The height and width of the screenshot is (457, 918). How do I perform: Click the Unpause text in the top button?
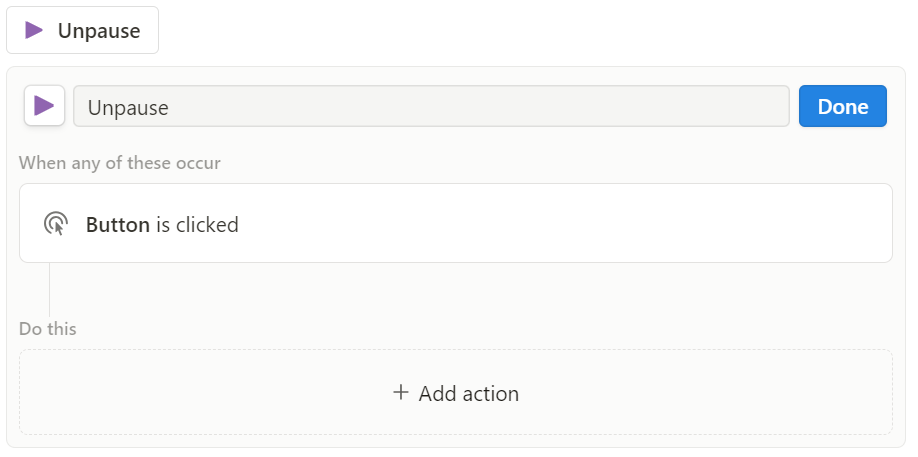[x=99, y=31]
